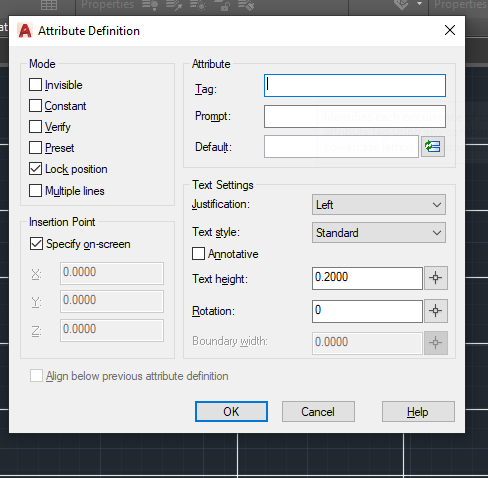
Task: Enable the Annotative checkbox
Action: point(198,254)
